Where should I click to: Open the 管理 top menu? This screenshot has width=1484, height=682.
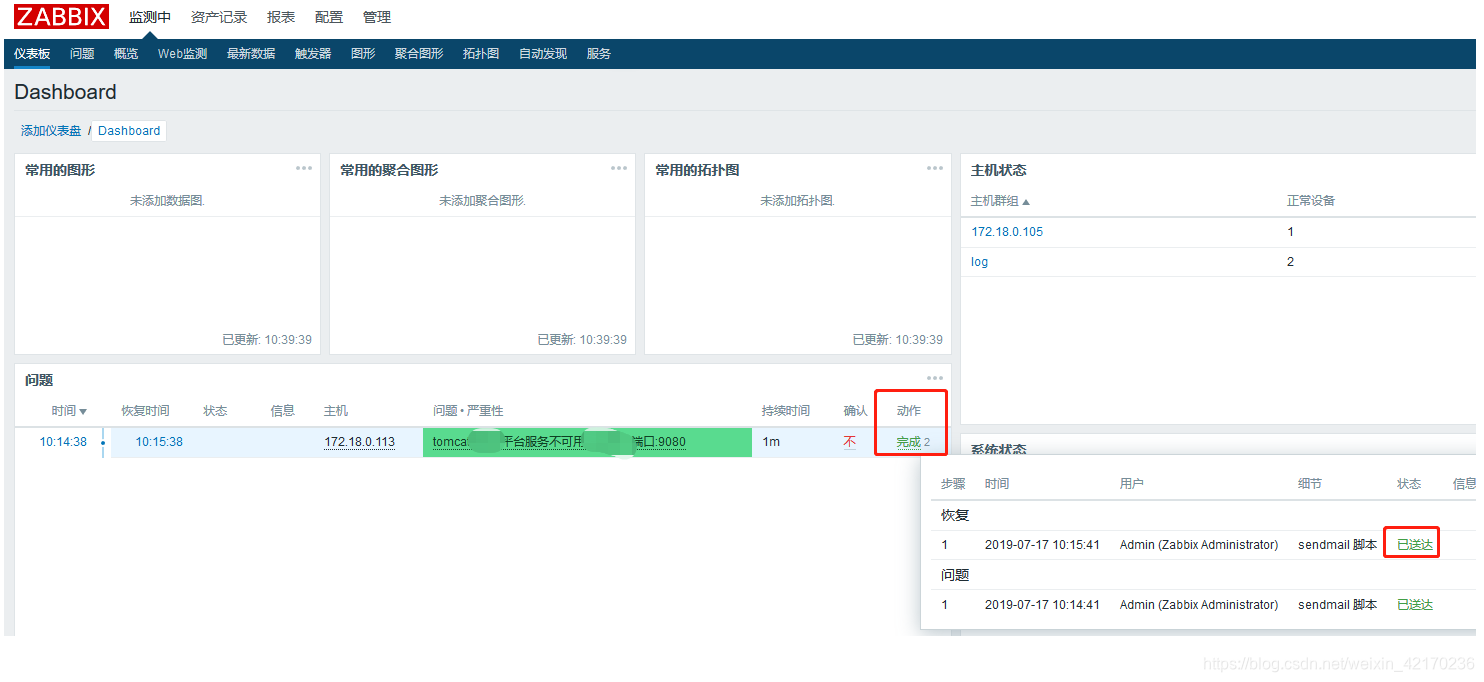pos(377,17)
